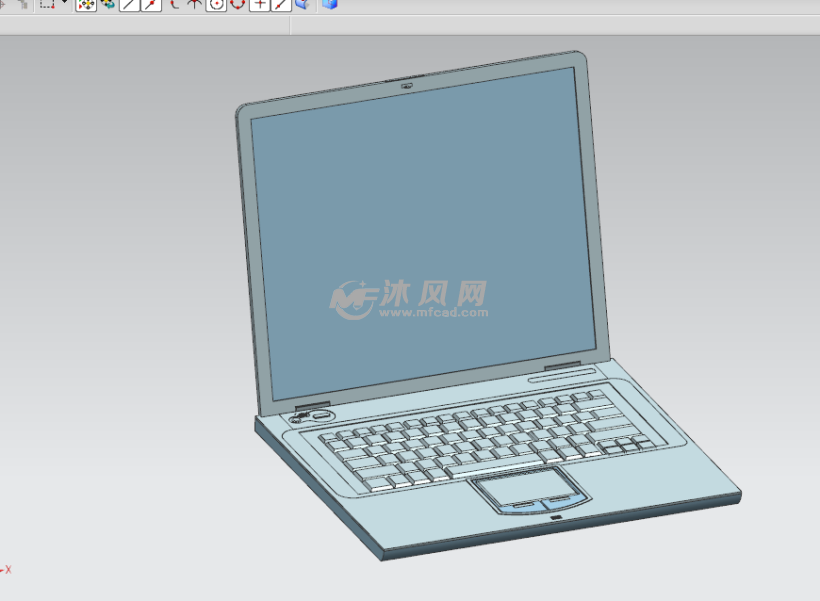820x601 pixels.
Task: Click the webcam at top of screen bezel
Action: click(407, 84)
